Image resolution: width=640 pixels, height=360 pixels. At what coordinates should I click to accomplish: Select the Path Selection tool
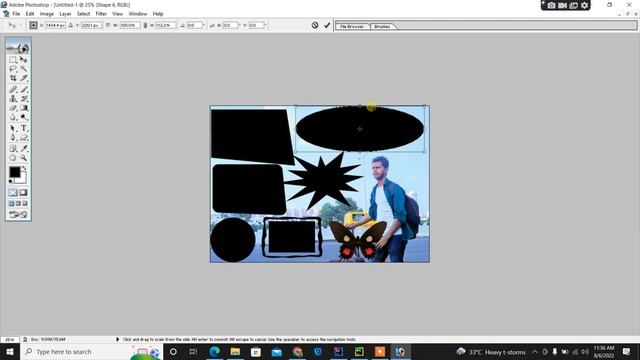13,129
